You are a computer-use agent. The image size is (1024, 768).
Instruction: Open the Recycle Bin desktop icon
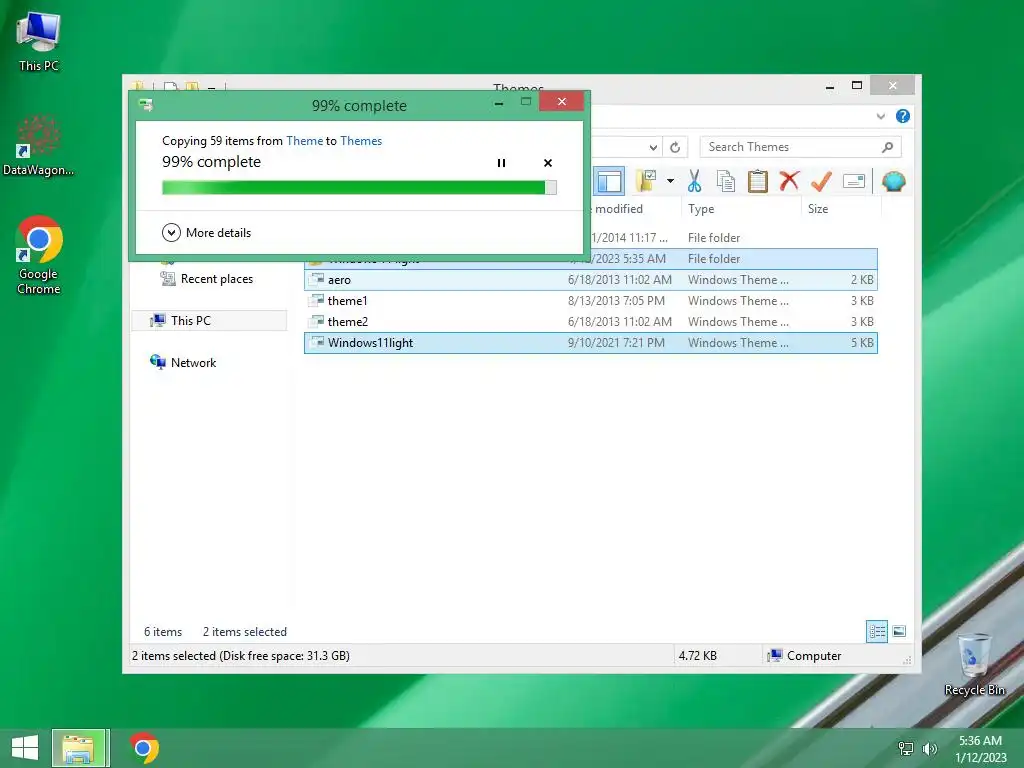tap(974, 664)
